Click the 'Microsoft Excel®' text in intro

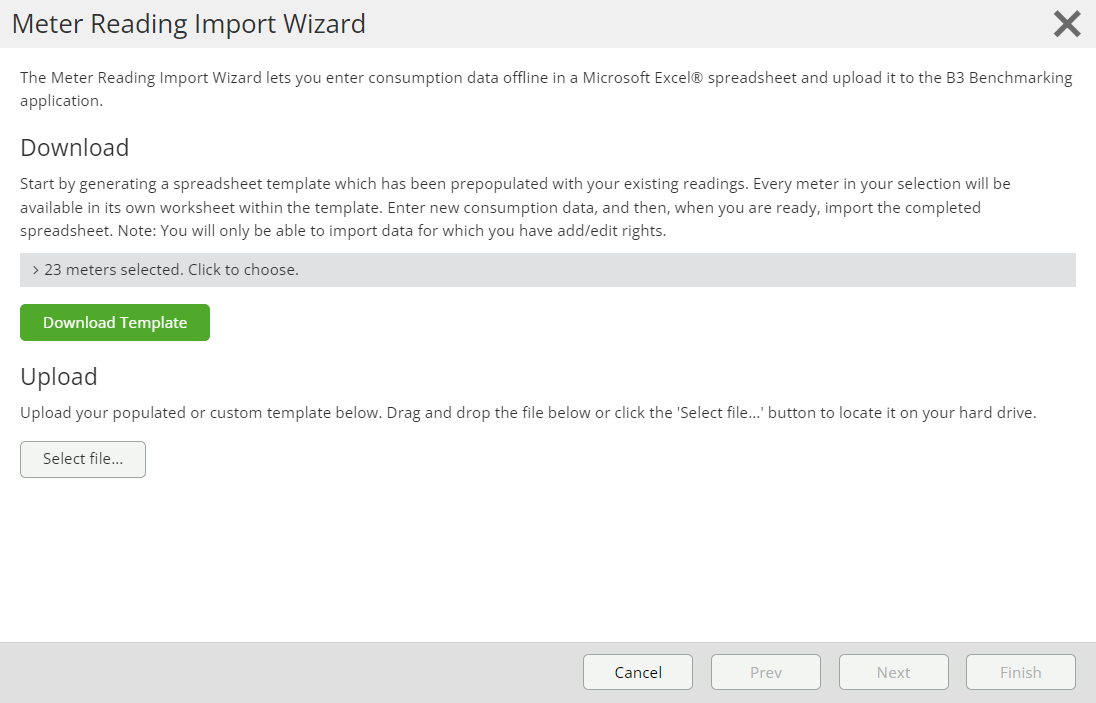coord(646,78)
